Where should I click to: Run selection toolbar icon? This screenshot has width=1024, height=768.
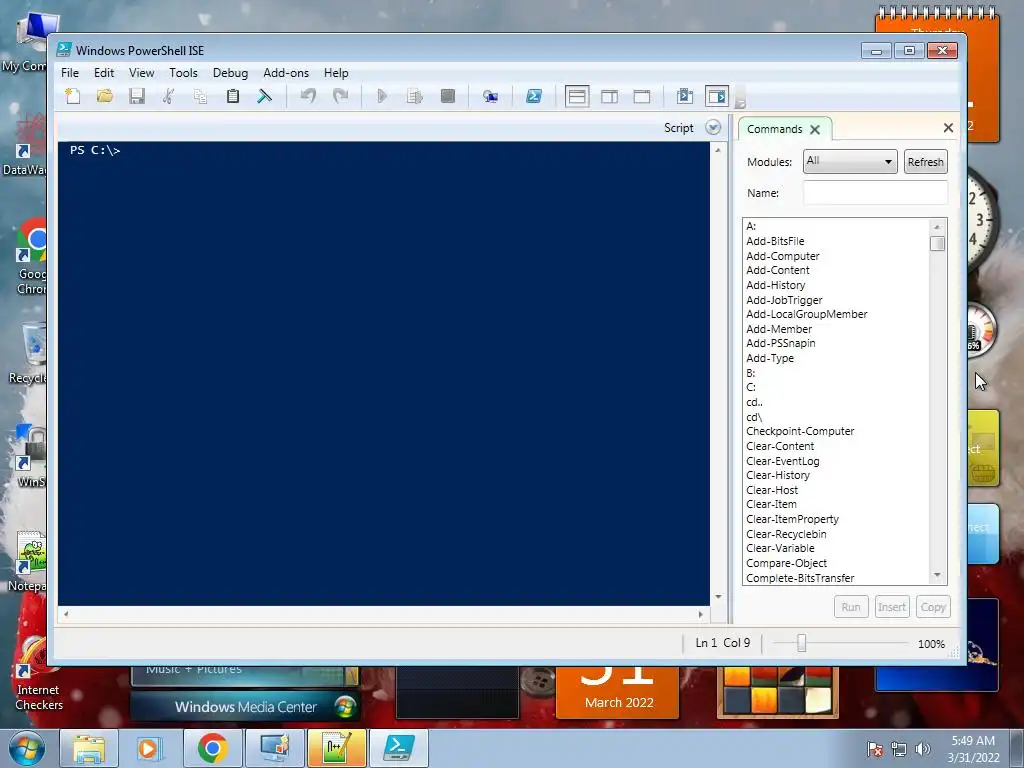pyautogui.click(x=415, y=97)
